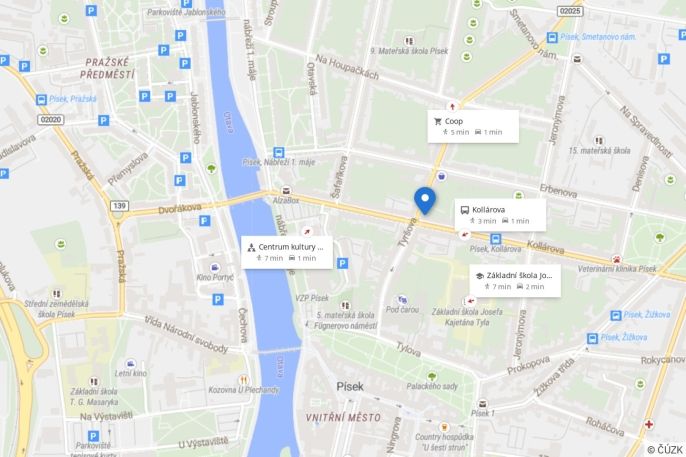This screenshot has width=686, height=457.
Task: Click the Písek, Pražská bus stop icon
Action: pyautogui.click(x=41, y=100)
